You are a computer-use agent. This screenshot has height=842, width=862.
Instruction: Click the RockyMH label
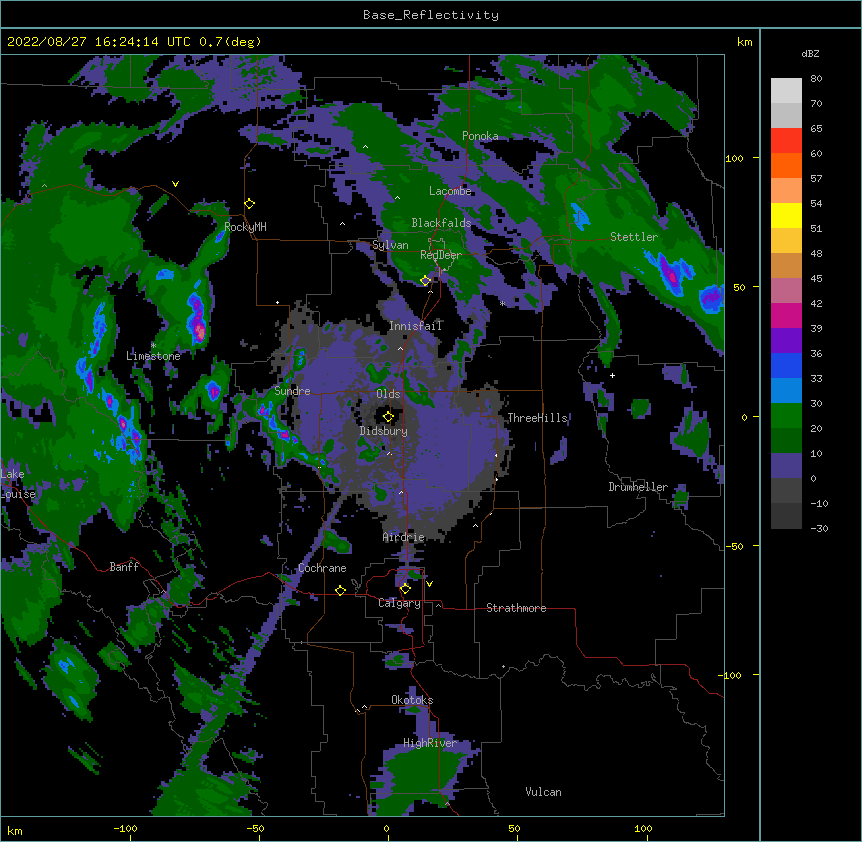pyautogui.click(x=245, y=227)
